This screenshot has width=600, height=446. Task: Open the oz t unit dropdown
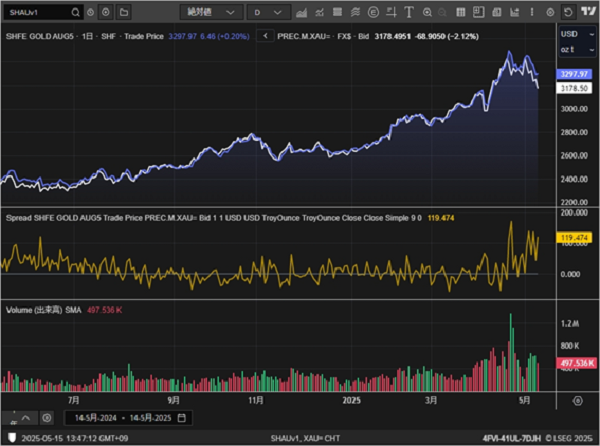(x=577, y=49)
